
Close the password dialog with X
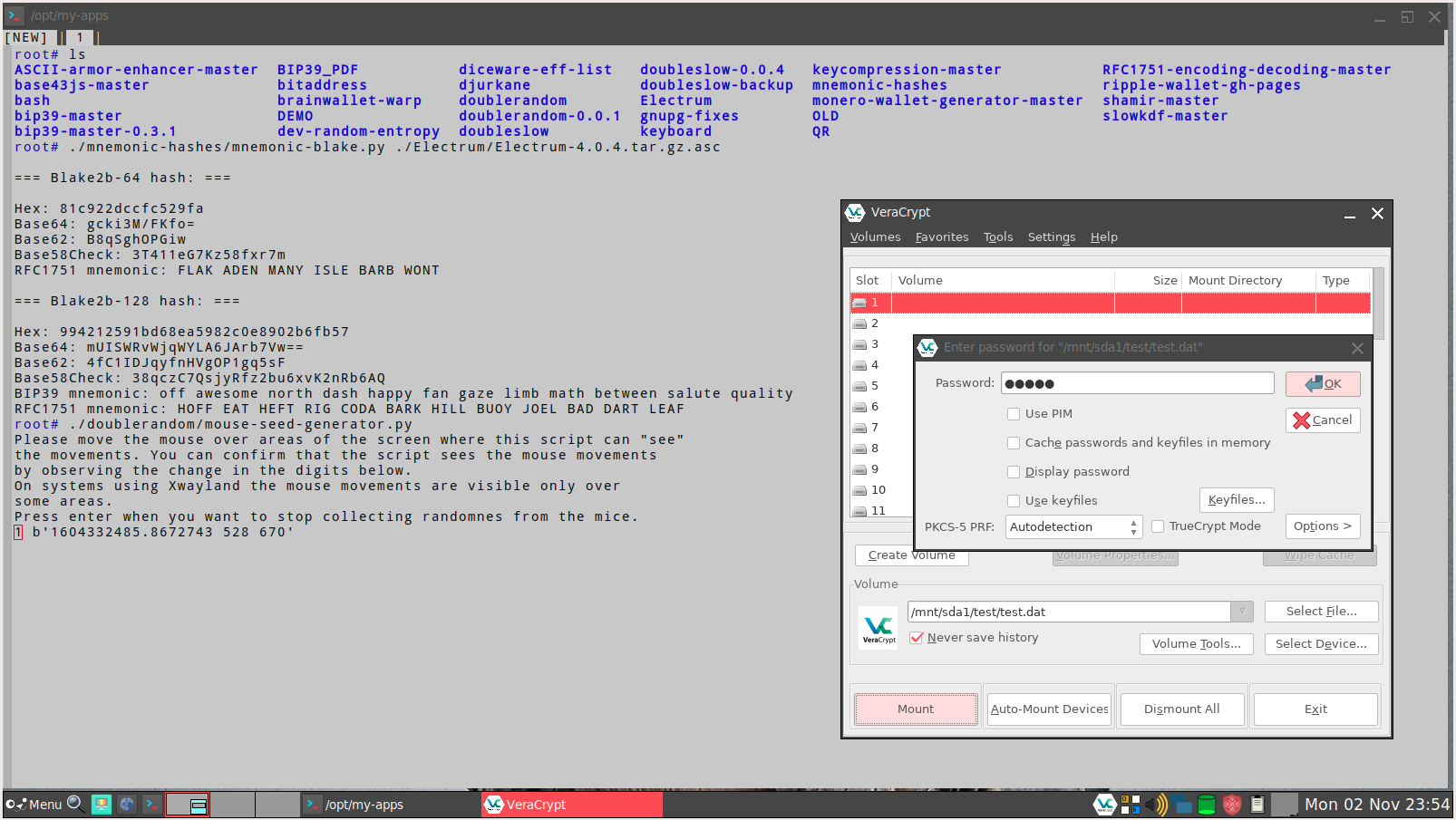[1357, 348]
